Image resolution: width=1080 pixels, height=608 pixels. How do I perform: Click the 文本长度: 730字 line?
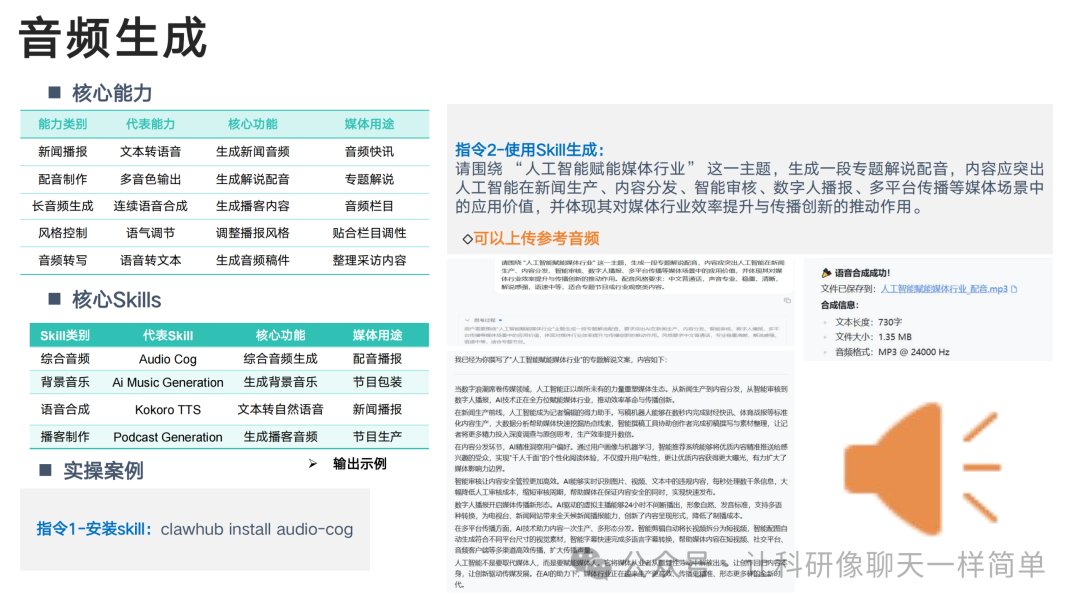(869, 322)
